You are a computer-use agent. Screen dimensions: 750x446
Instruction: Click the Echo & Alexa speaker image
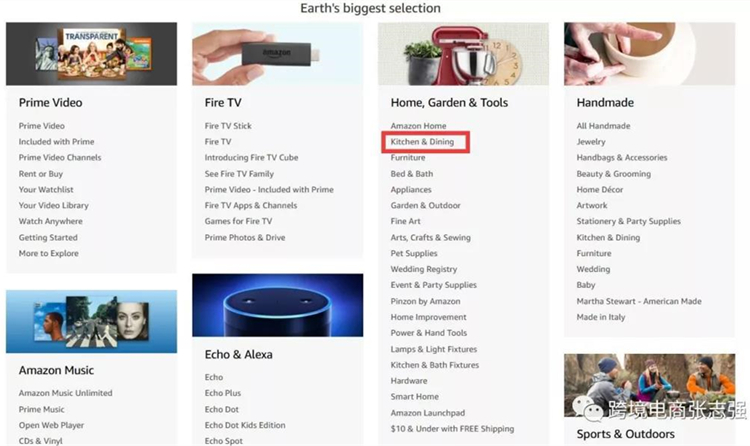[x=277, y=305]
